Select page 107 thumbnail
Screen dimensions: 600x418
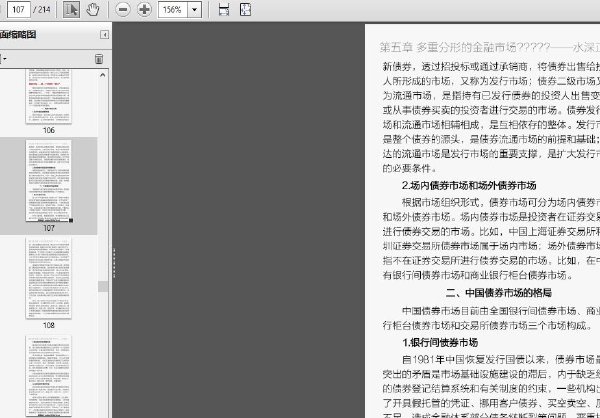click(49, 180)
